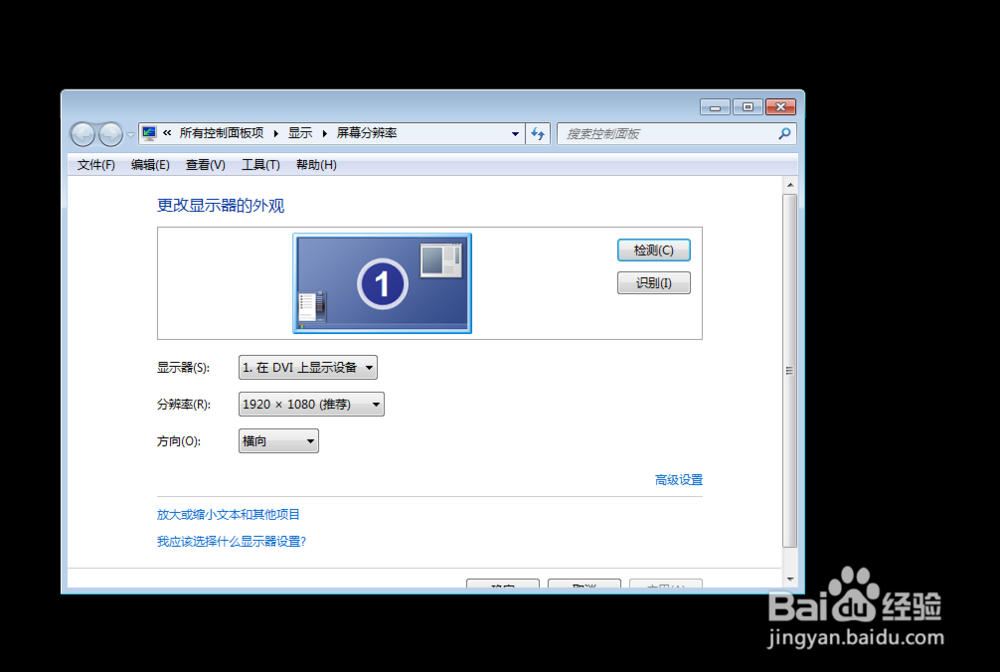Go to 所有控制面板项 breadcrumb
This screenshot has width=1000, height=672.
tap(221, 133)
